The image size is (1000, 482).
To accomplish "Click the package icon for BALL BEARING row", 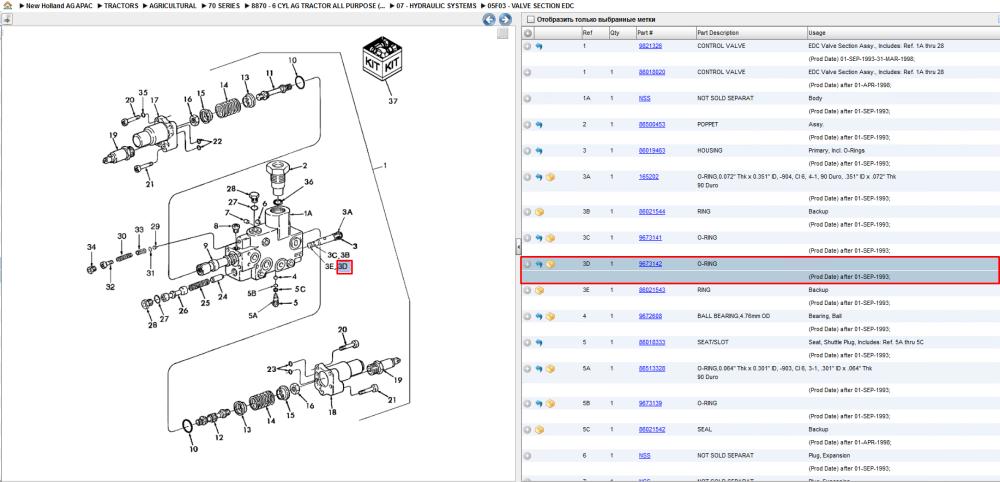I will [550, 316].
